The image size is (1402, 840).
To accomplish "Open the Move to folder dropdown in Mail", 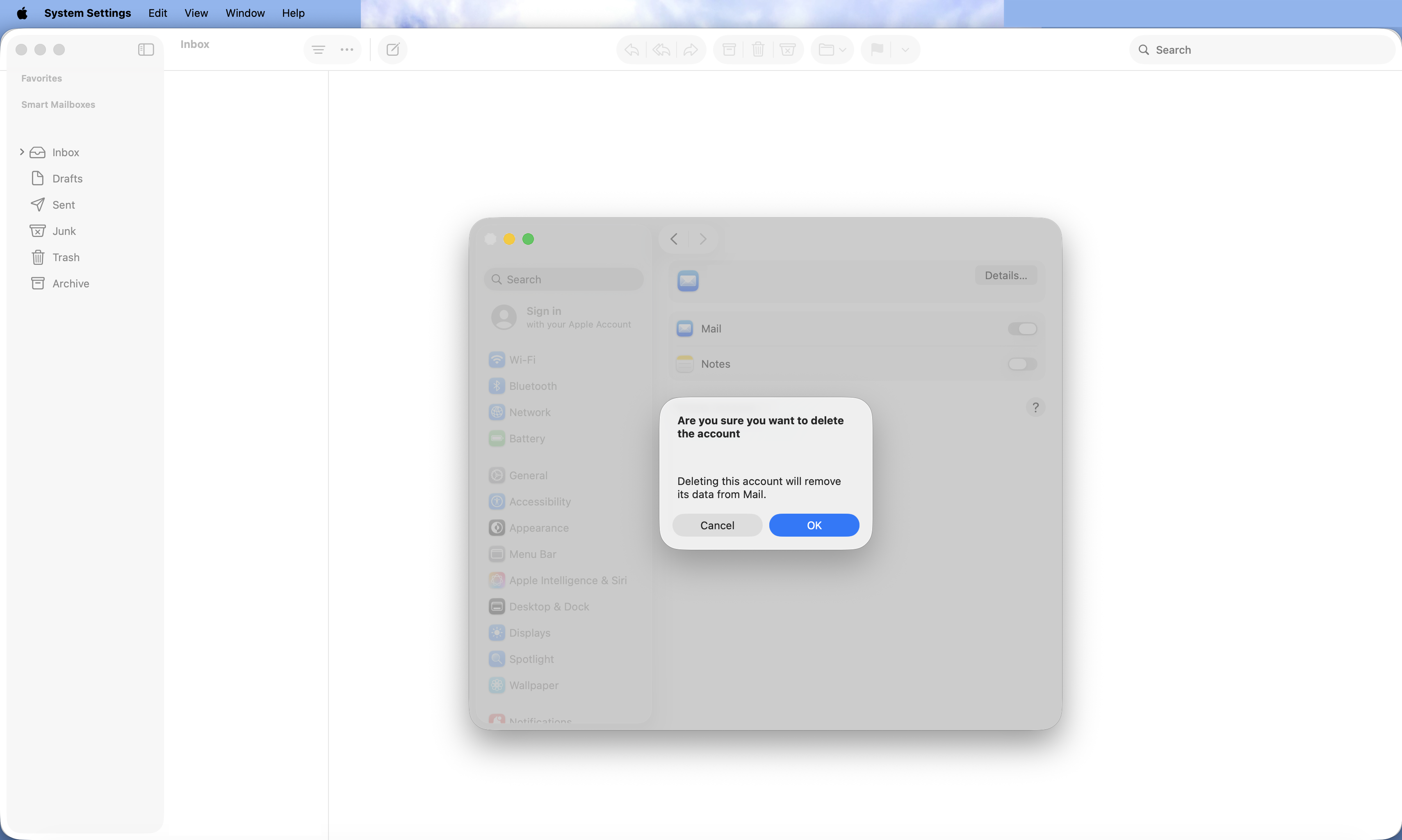I will (832, 50).
